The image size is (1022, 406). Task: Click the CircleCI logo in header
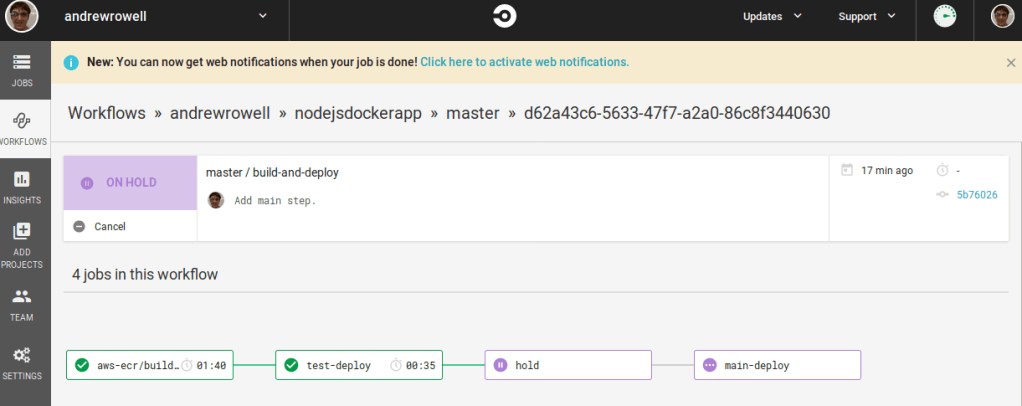point(504,16)
